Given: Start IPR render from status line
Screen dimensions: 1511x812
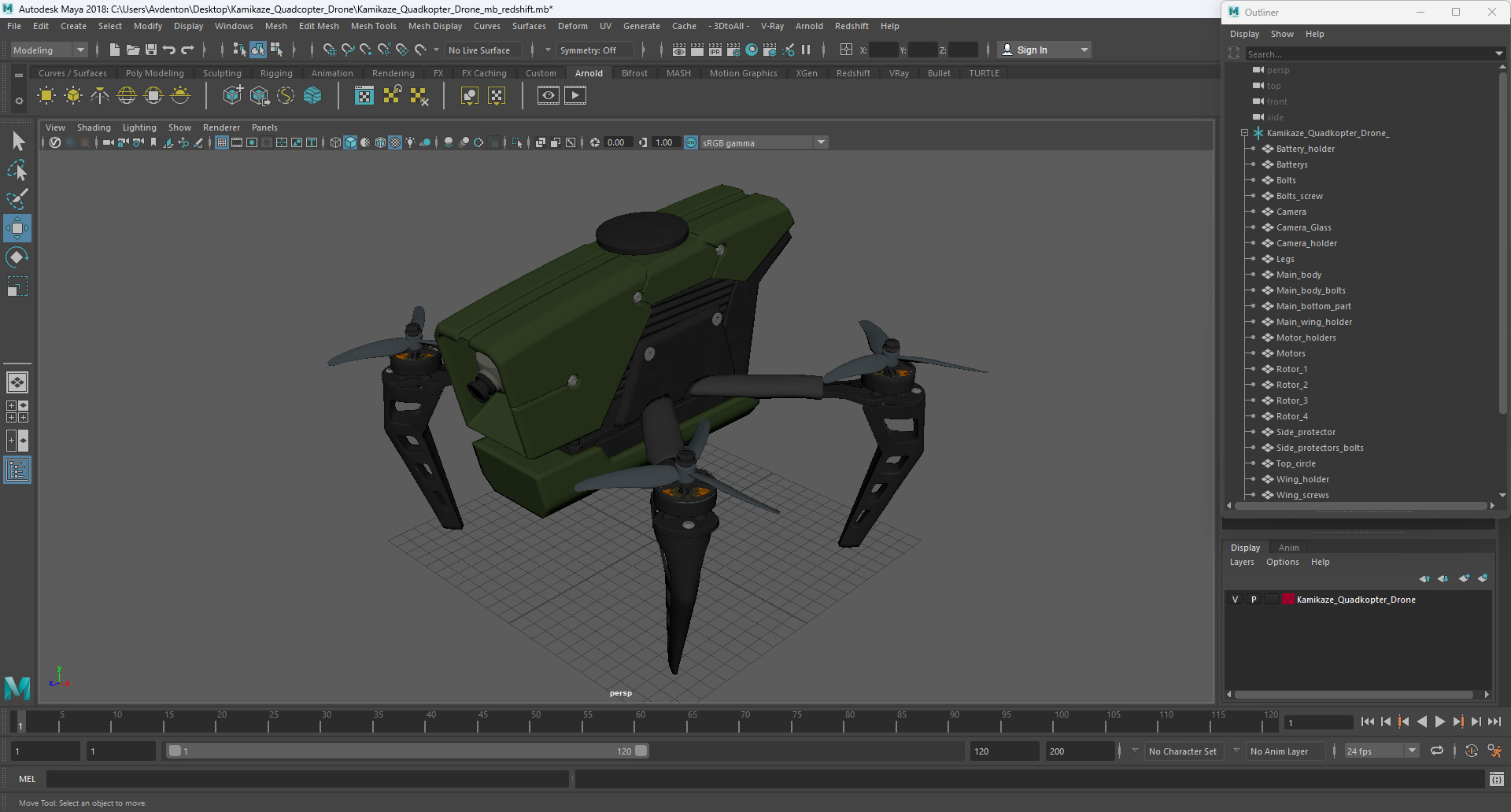Looking at the screenshot, I should tap(715, 50).
